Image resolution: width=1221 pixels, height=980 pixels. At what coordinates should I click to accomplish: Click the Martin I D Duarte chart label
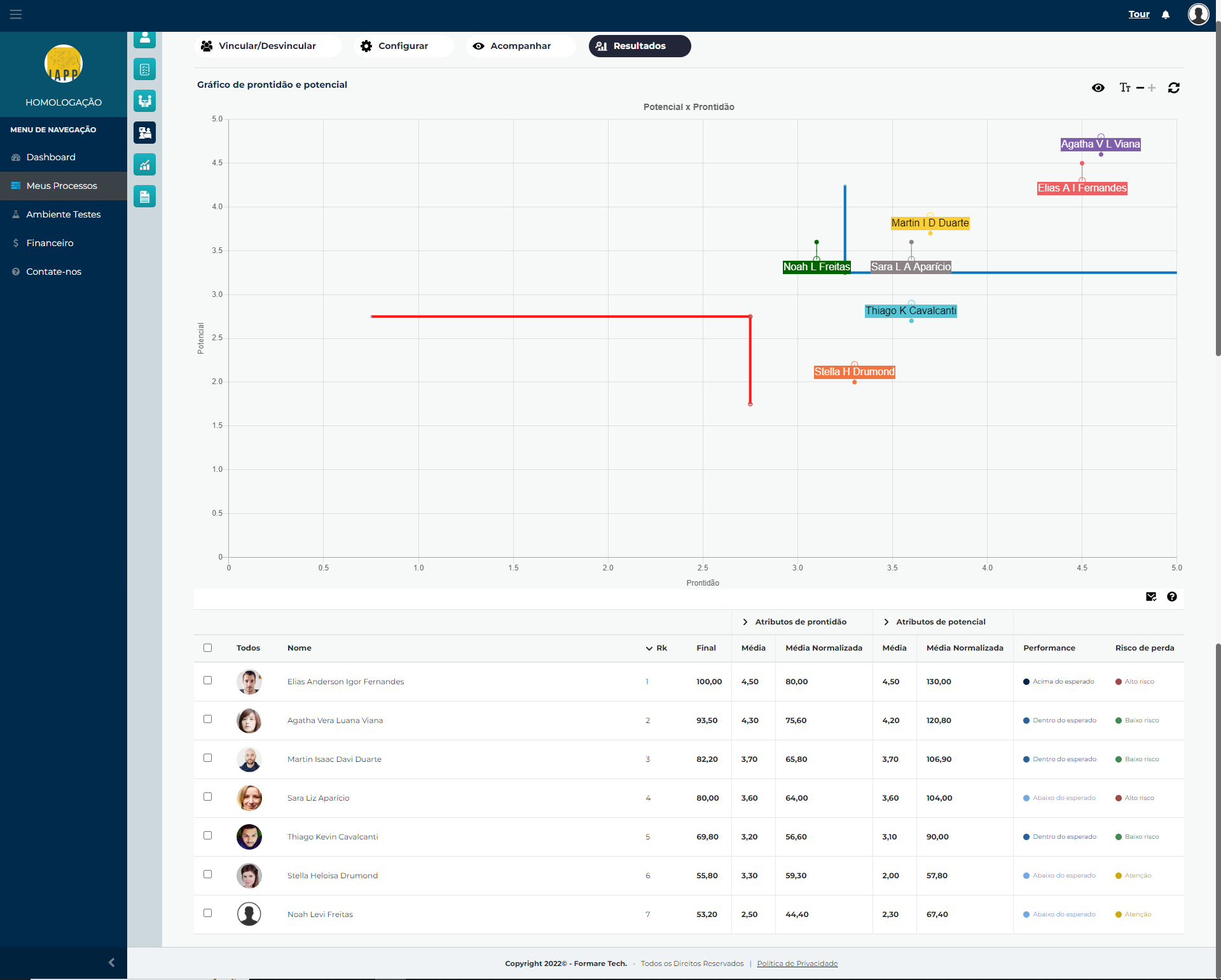[930, 223]
